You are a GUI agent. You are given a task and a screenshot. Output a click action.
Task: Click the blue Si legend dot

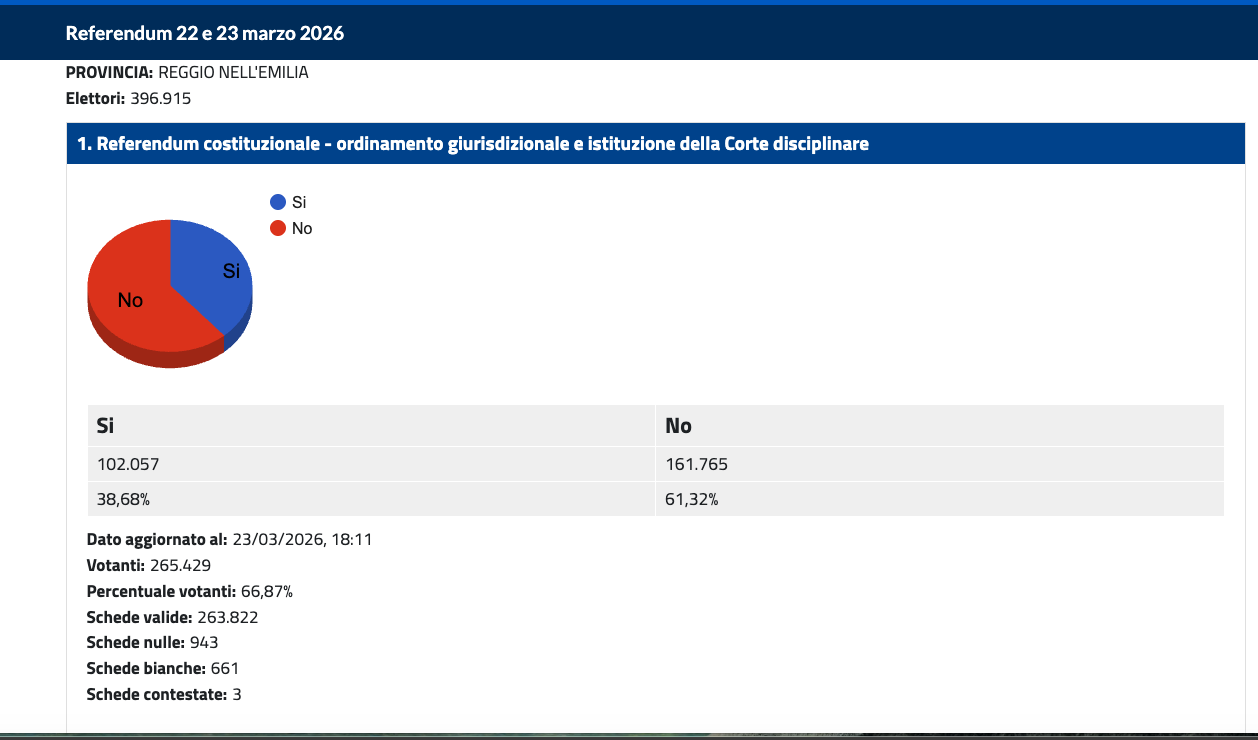[x=278, y=202]
